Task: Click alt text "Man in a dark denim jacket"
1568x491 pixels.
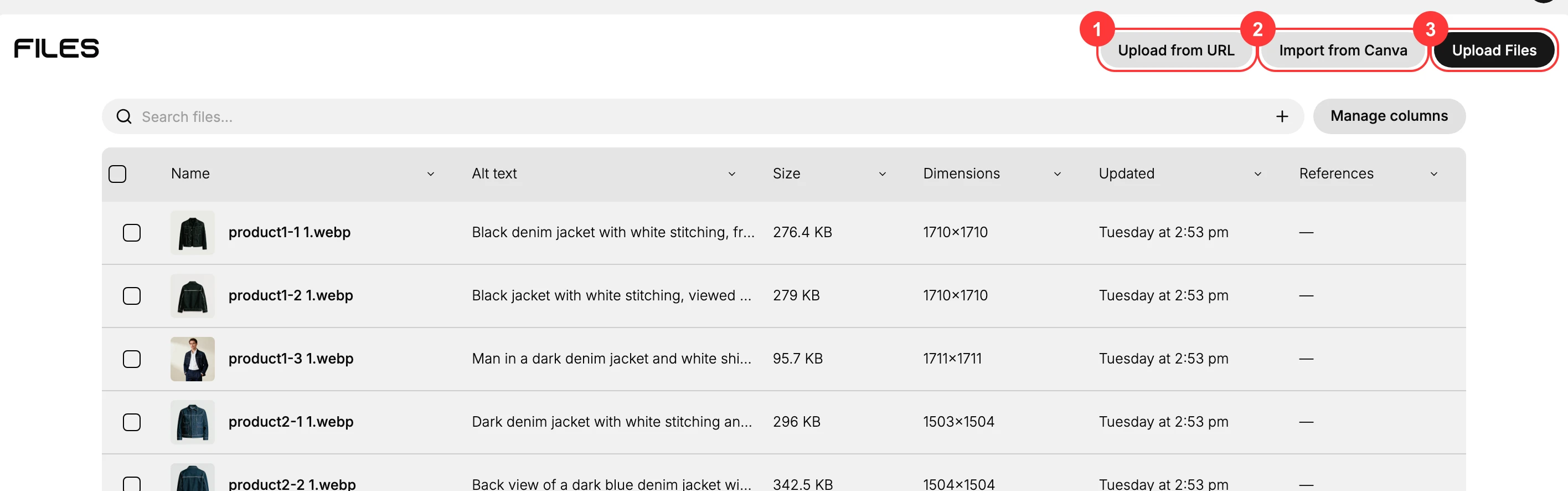Action: point(612,359)
